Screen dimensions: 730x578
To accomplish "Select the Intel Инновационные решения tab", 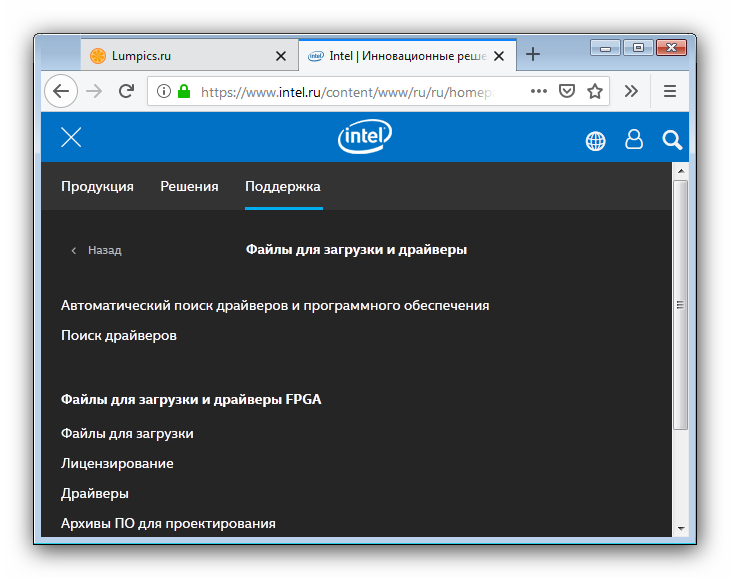I will pos(407,55).
